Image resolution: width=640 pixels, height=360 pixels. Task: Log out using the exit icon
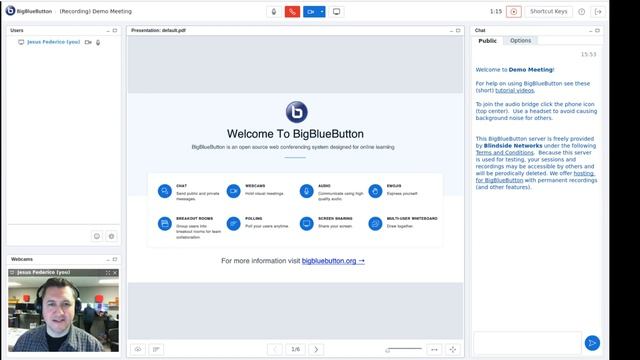coord(598,12)
